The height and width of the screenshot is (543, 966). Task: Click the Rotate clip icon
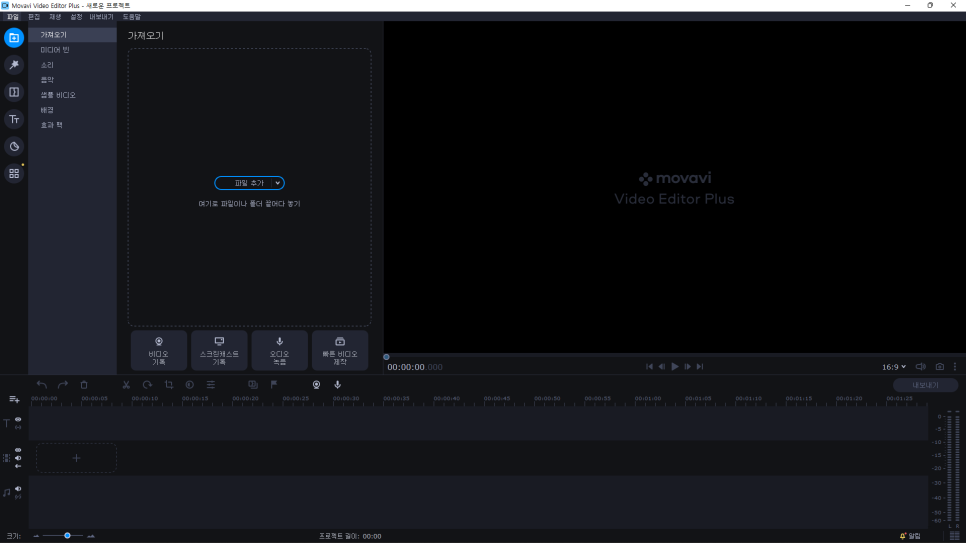point(147,385)
